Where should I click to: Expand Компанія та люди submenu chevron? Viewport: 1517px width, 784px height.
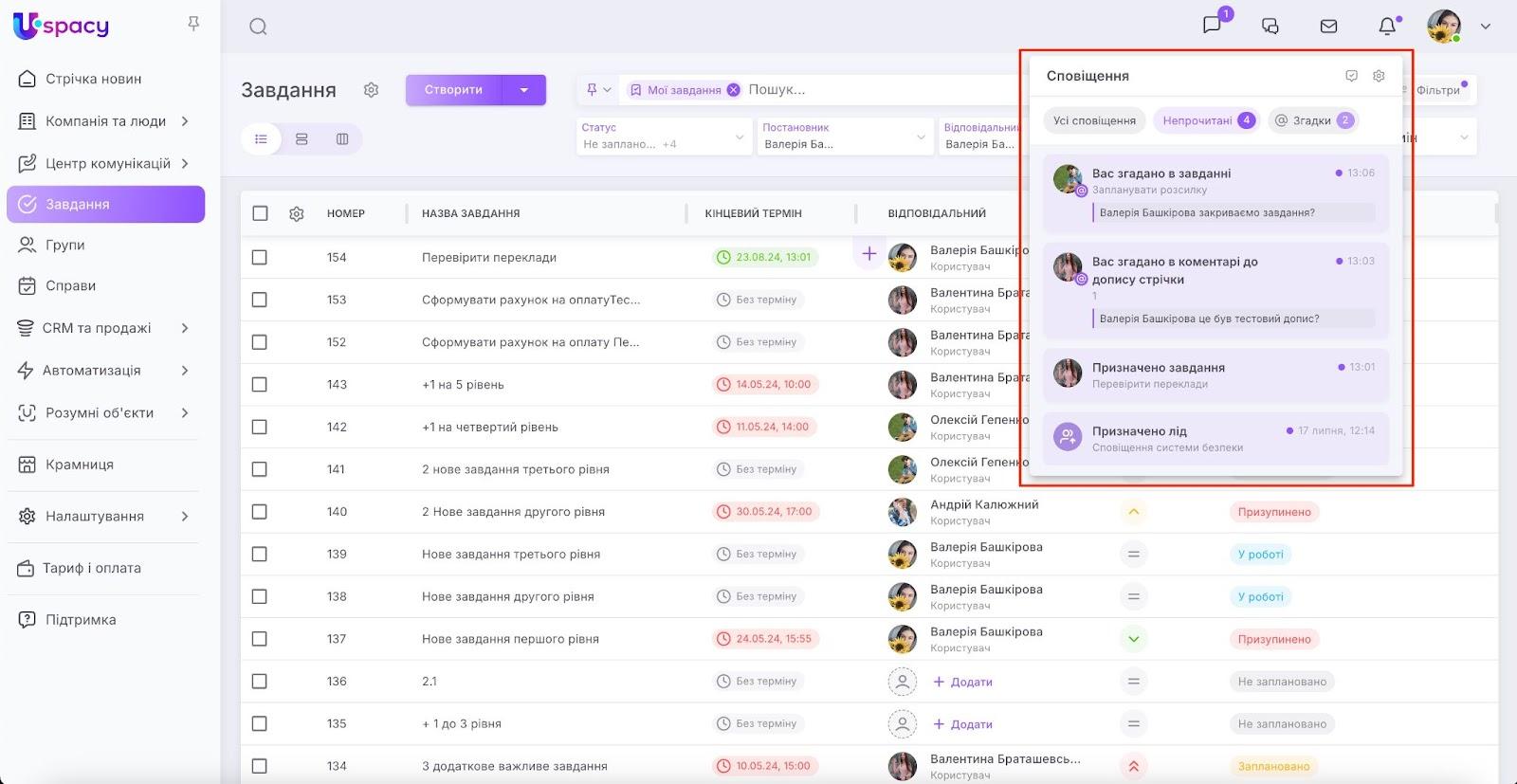pos(185,121)
